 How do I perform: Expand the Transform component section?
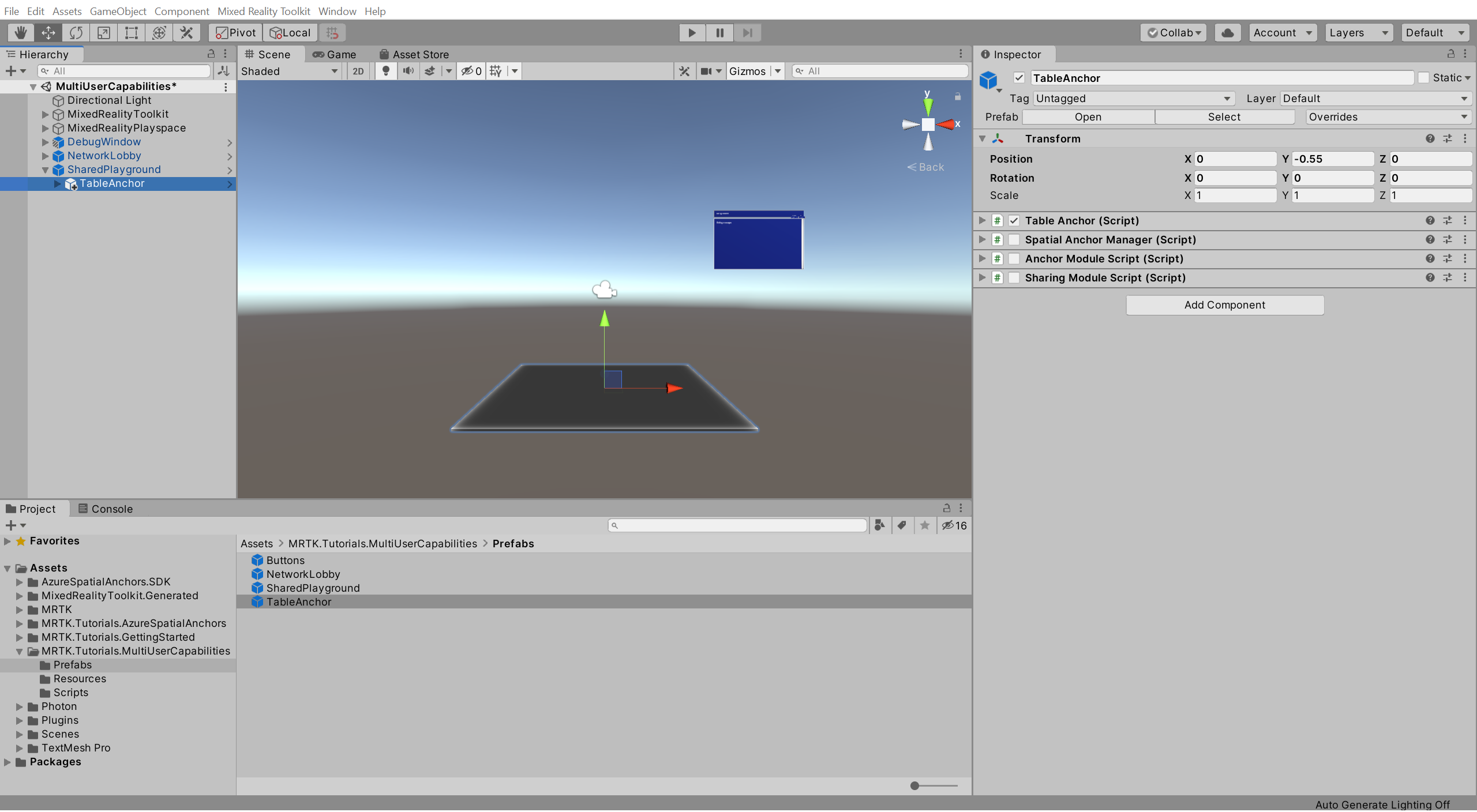(983, 137)
